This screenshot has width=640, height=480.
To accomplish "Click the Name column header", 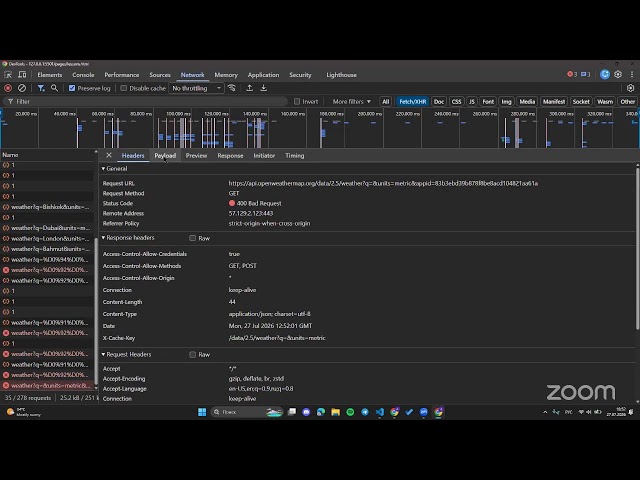I will pyautogui.click(x=47, y=155).
